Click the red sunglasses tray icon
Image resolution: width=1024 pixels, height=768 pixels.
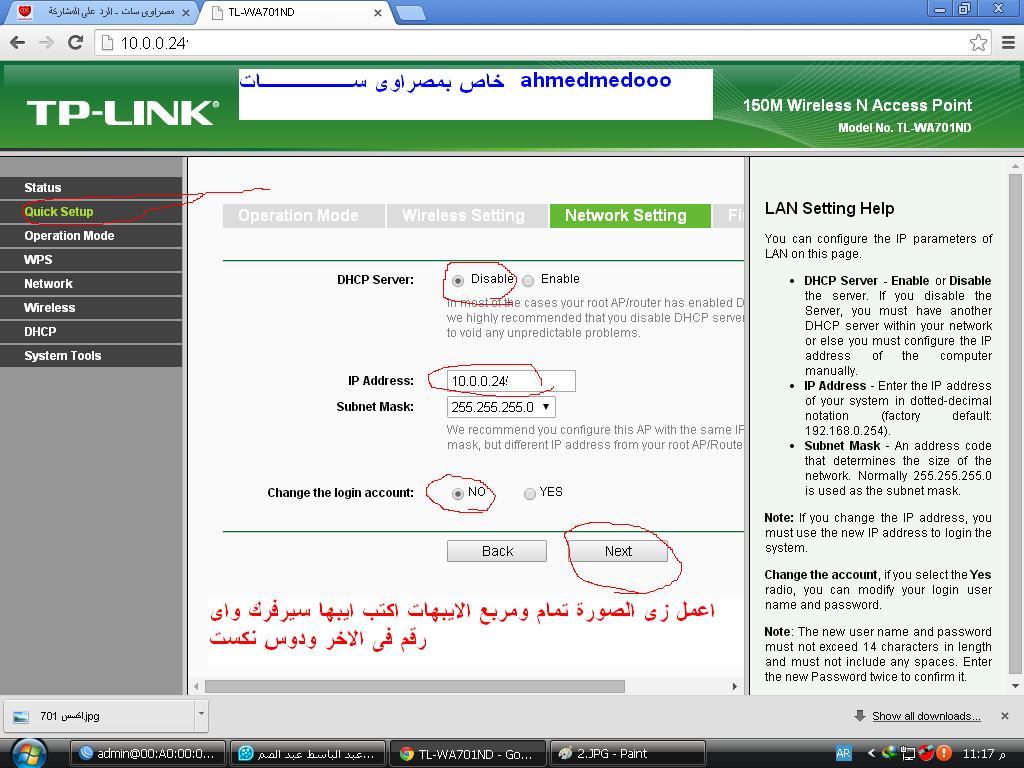(x=925, y=754)
